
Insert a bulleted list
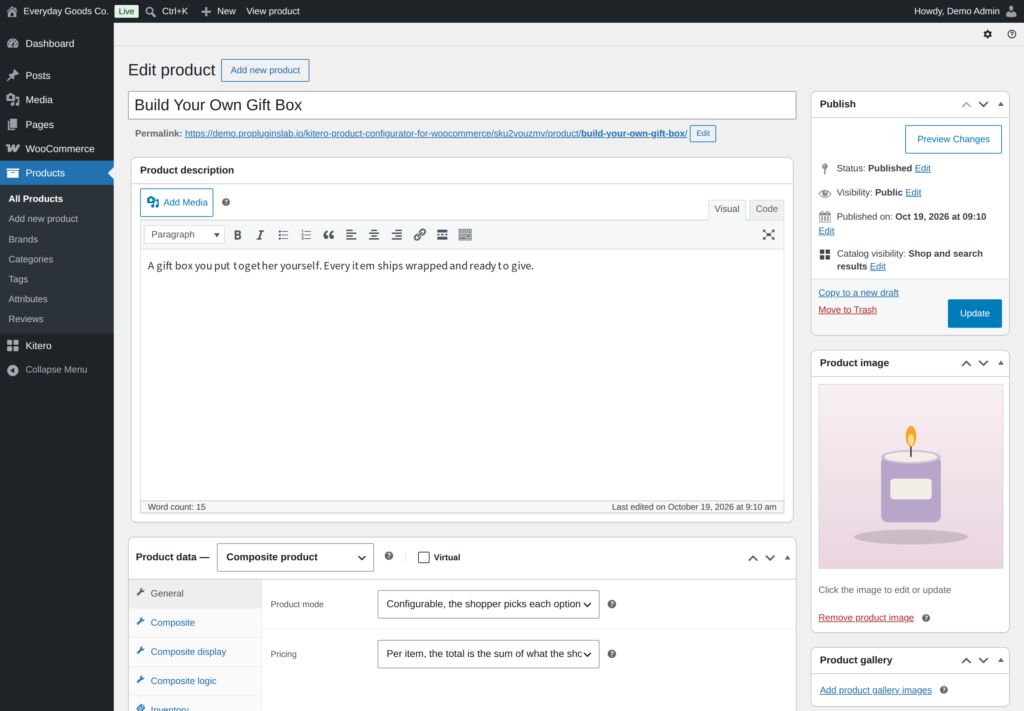click(283, 235)
